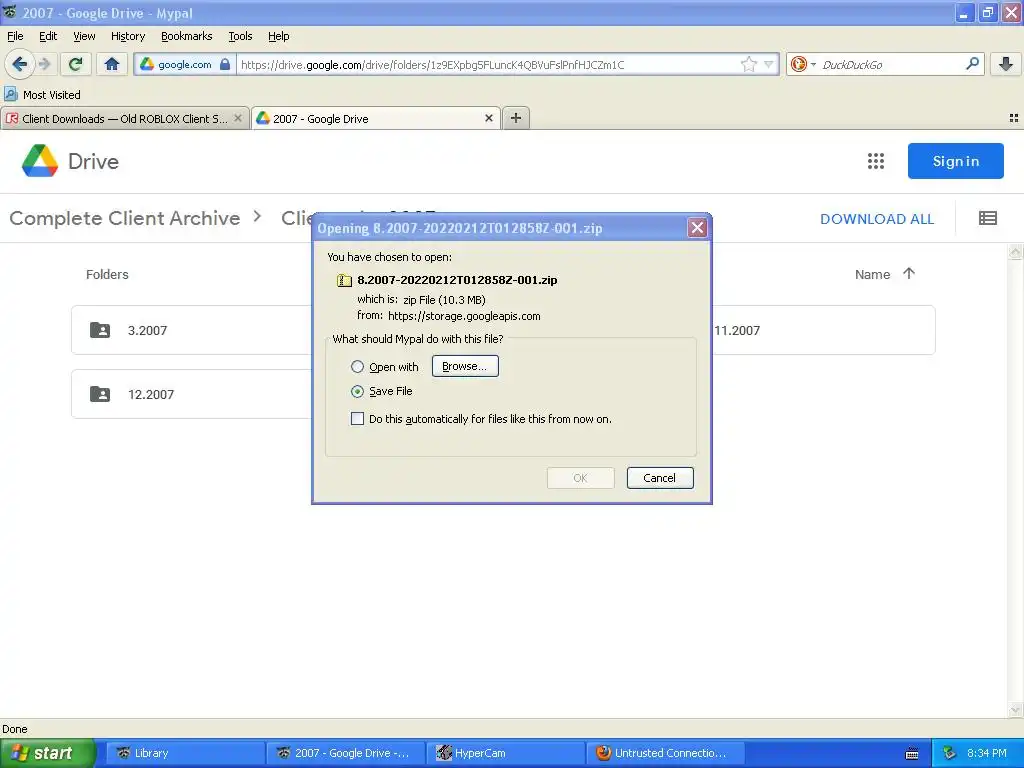The height and width of the screenshot is (768, 1024).
Task: Click the DOWNLOAD ALL link
Action: tap(876, 219)
